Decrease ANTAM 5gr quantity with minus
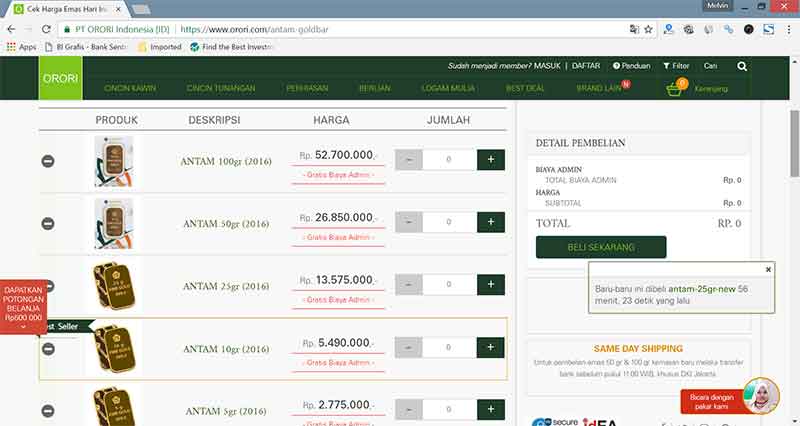The width and height of the screenshot is (800, 426). [409, 410]
